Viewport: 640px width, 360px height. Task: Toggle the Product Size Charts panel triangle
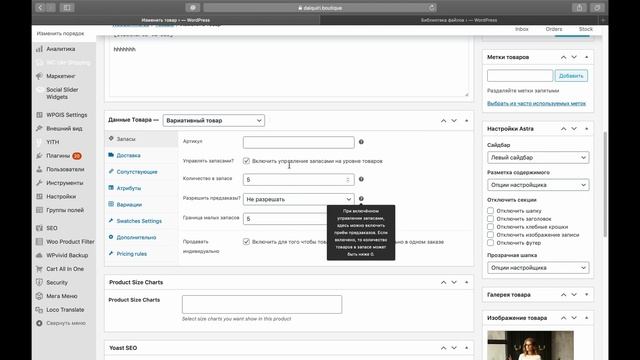[467, 282]
